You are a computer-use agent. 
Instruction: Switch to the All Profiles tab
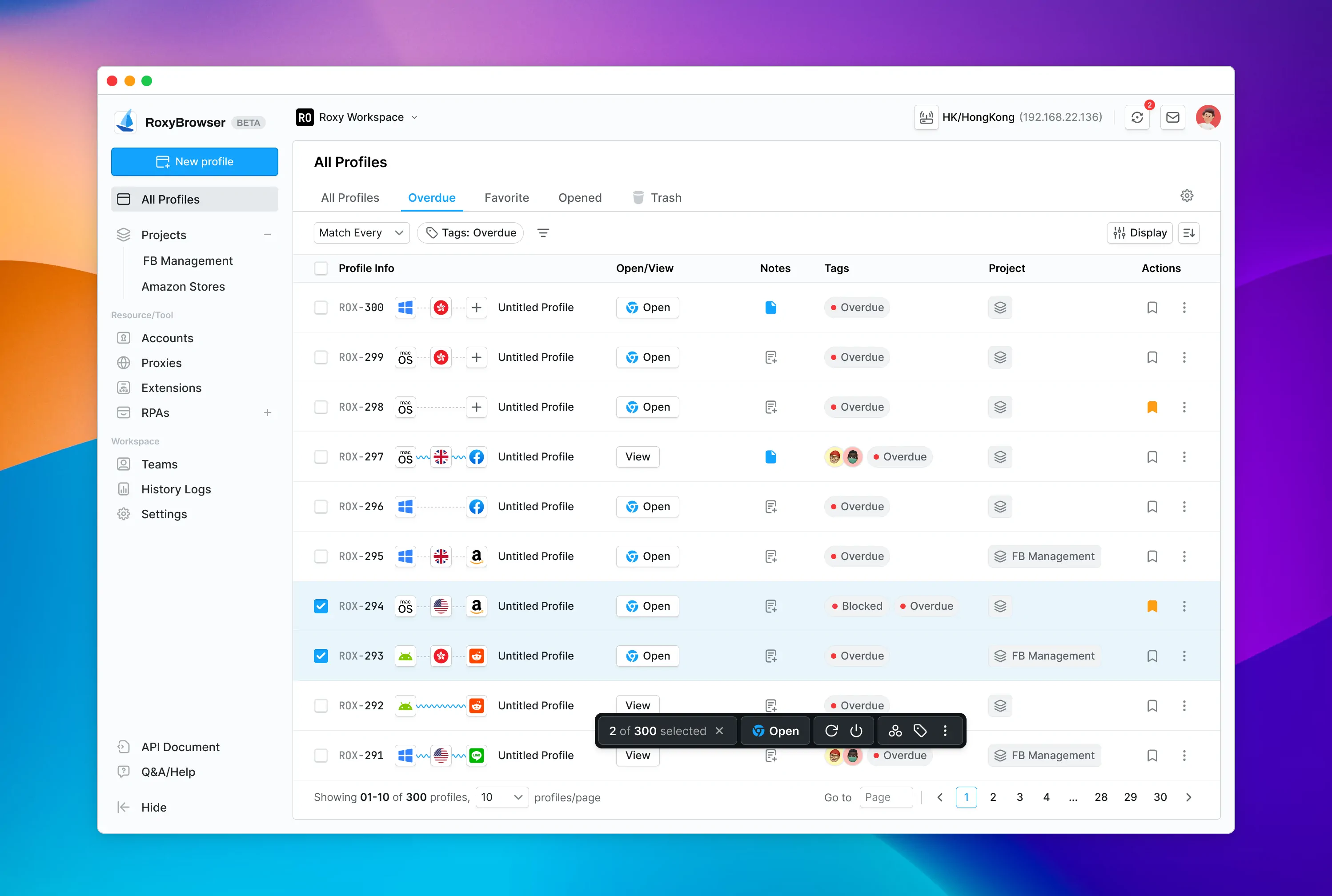pos(350,198)
